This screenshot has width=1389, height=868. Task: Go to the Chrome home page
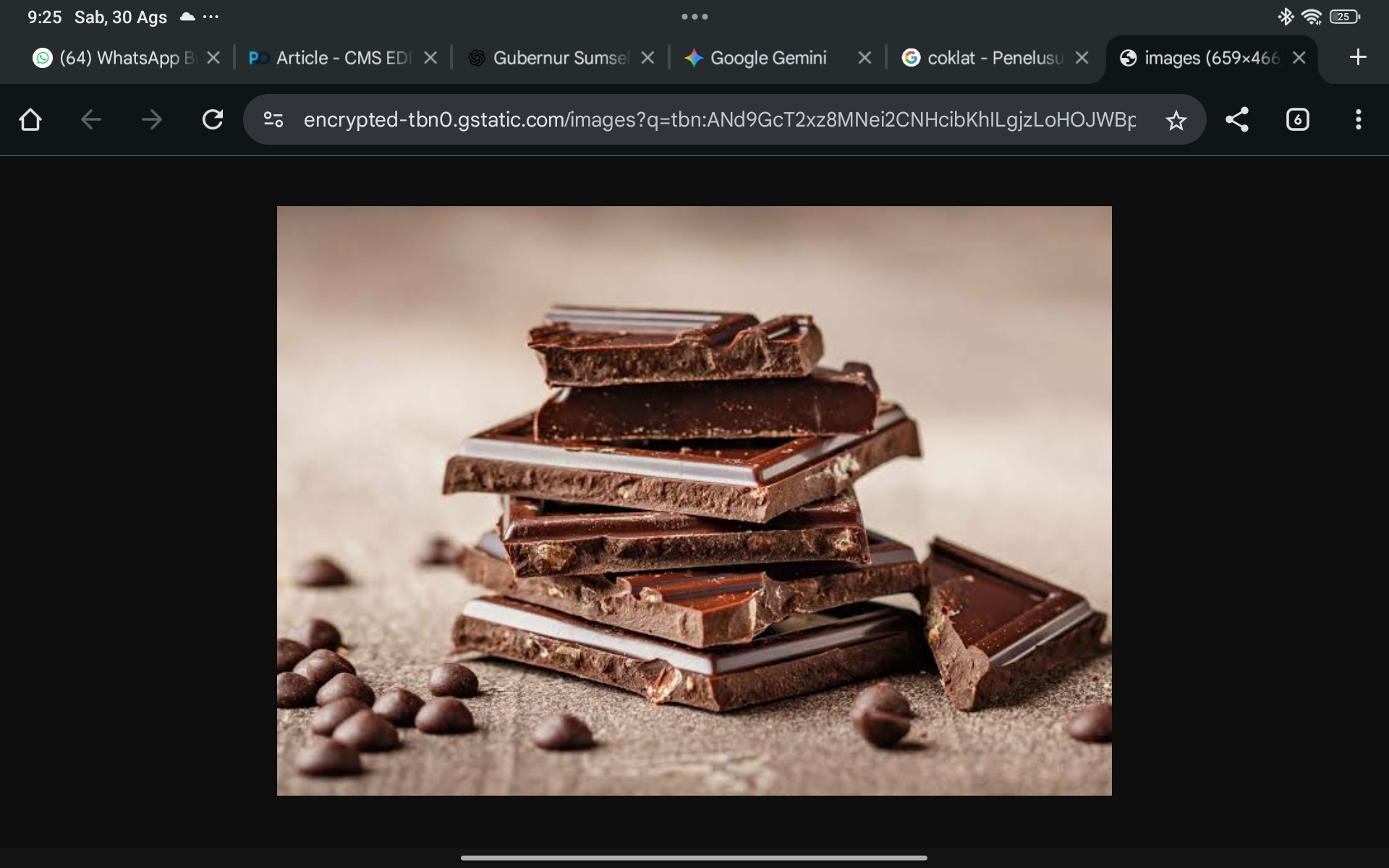point(30,119)
